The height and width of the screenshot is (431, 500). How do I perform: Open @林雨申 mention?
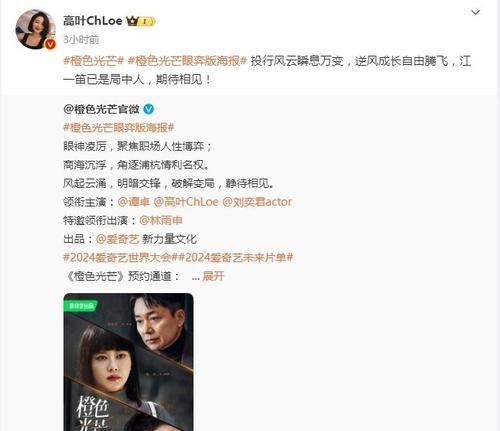[x=161, y=220]
